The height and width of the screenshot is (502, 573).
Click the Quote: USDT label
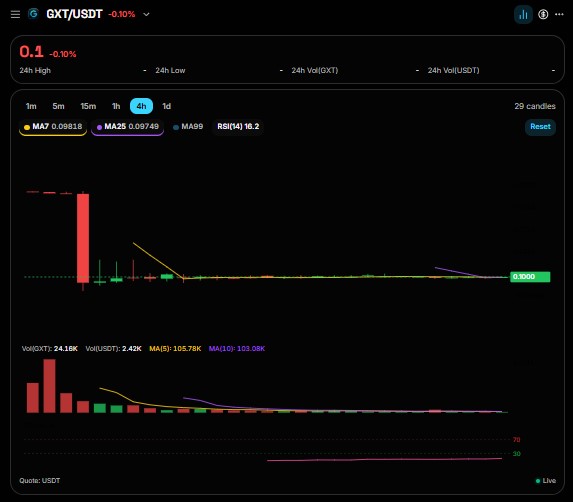click(x=39, y=480)
